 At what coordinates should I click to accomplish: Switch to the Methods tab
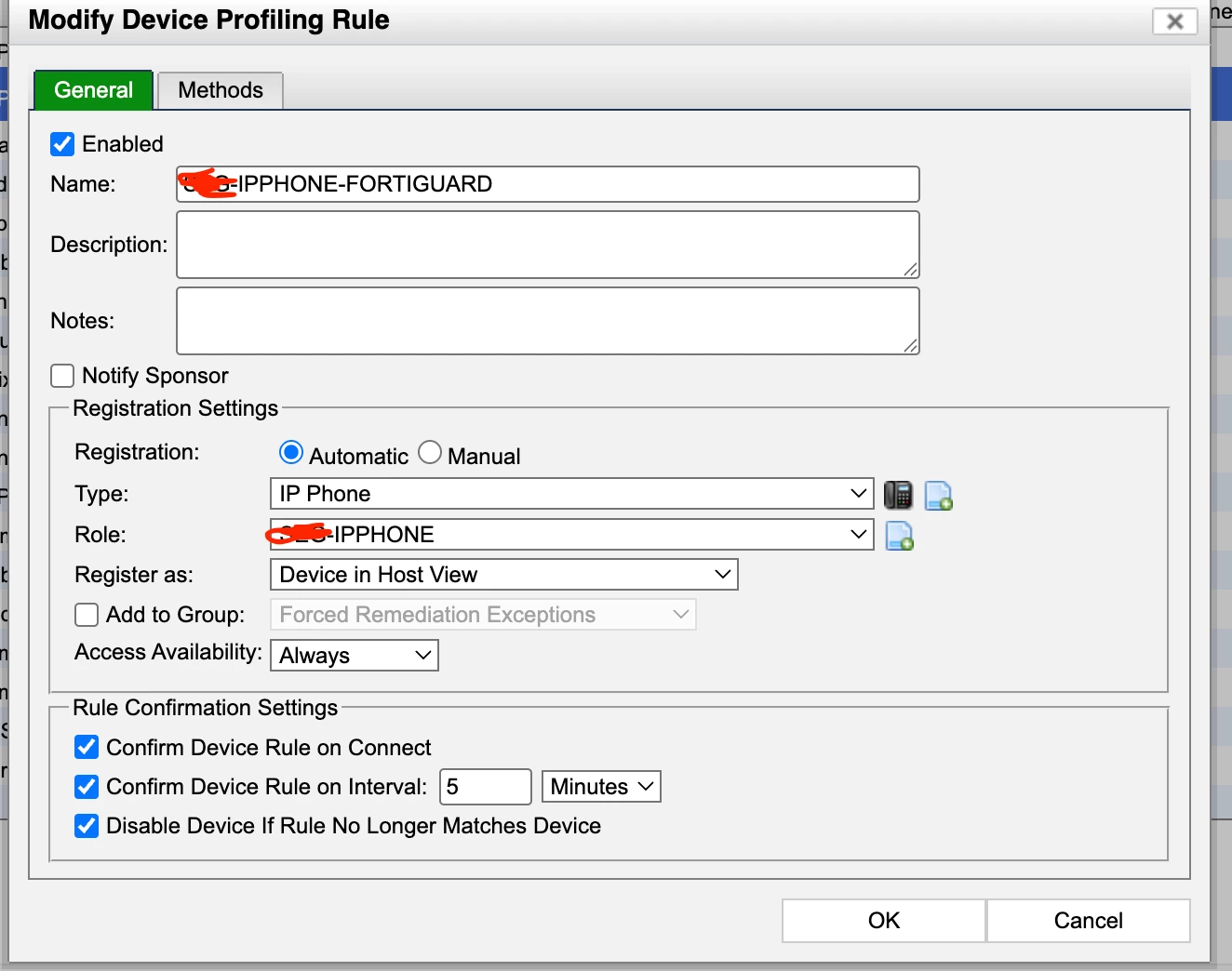pos(221,90)
